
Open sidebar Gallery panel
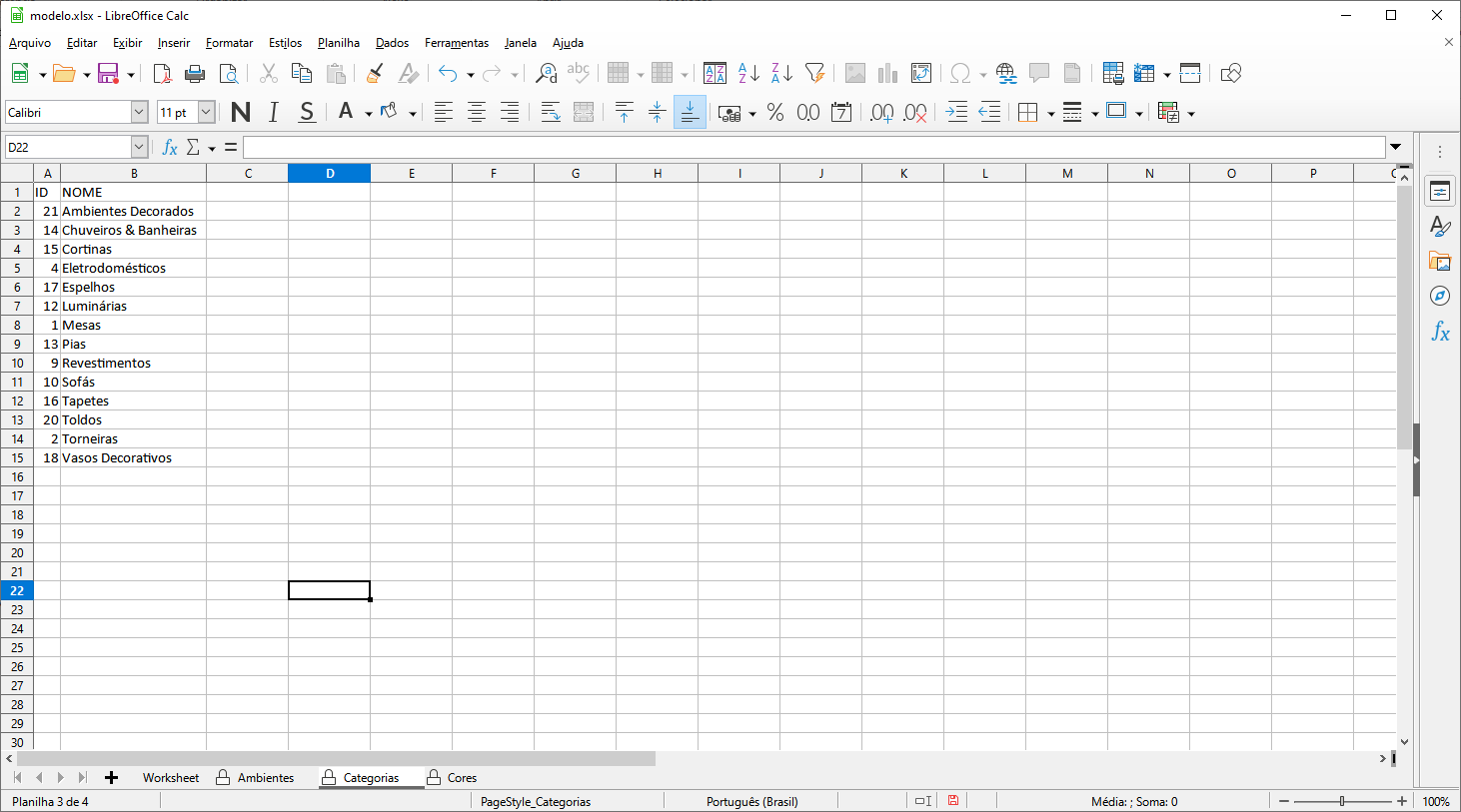click(1440, 262)
